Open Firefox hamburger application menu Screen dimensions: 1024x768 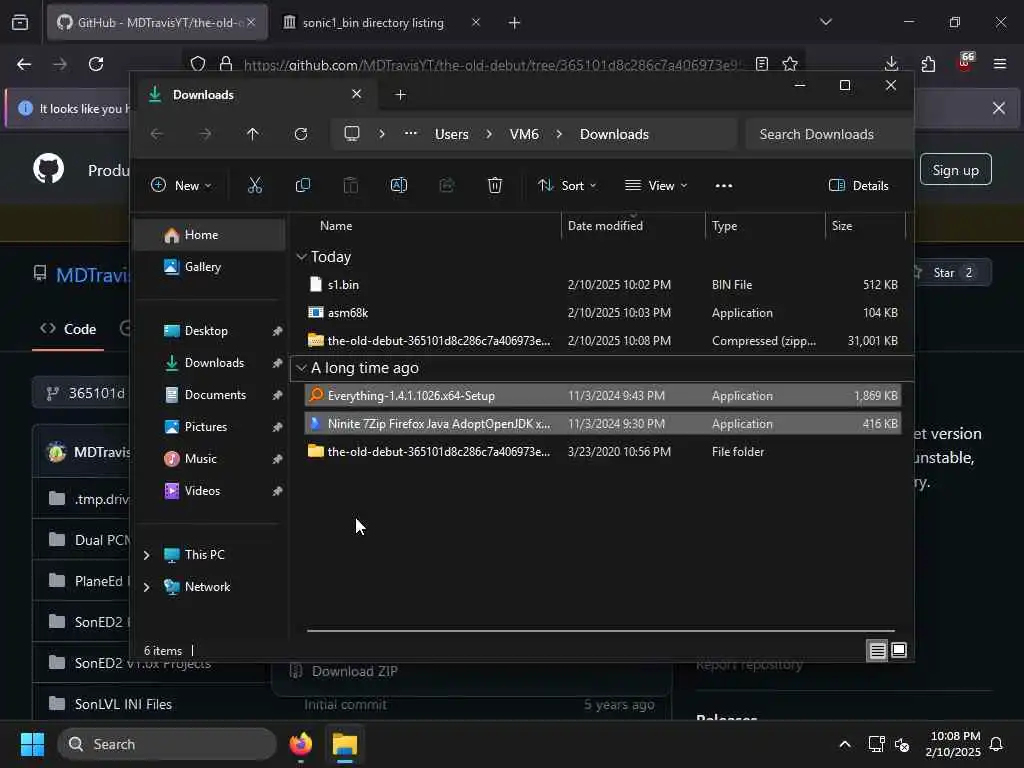tap(1000, 63)
